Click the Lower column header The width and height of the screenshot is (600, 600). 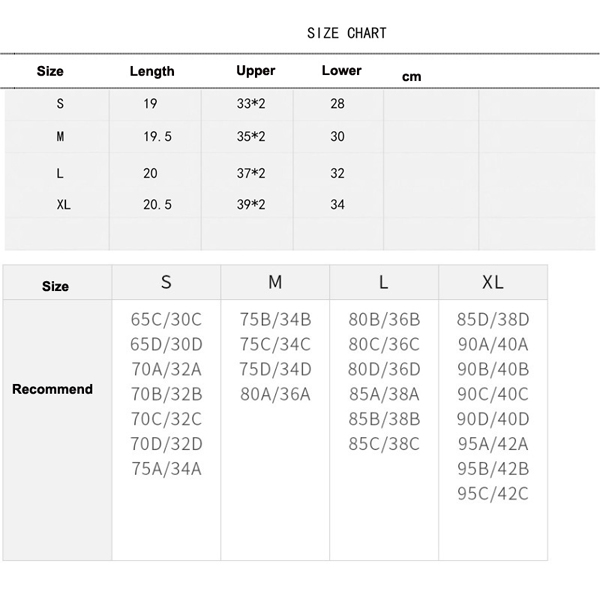[342, 71]
